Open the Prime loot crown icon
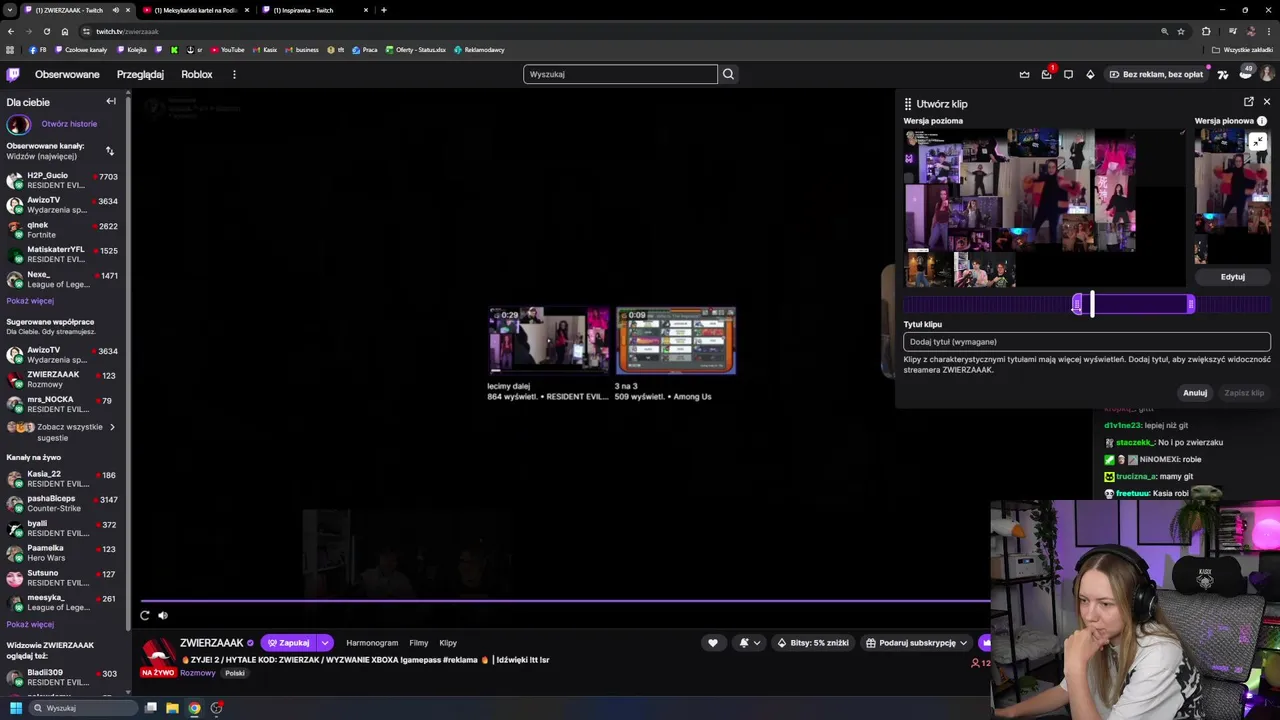 (x=1024, y=74)
